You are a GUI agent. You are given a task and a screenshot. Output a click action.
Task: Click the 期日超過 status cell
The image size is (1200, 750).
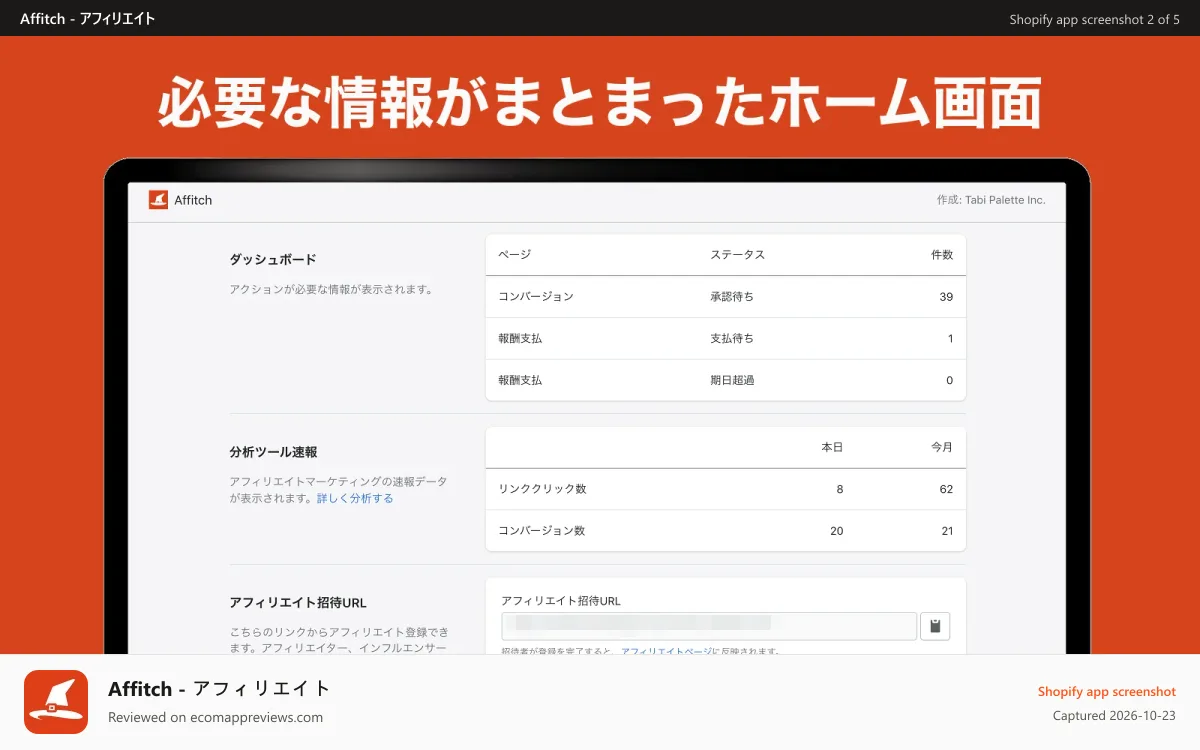(x=732, y=381)
